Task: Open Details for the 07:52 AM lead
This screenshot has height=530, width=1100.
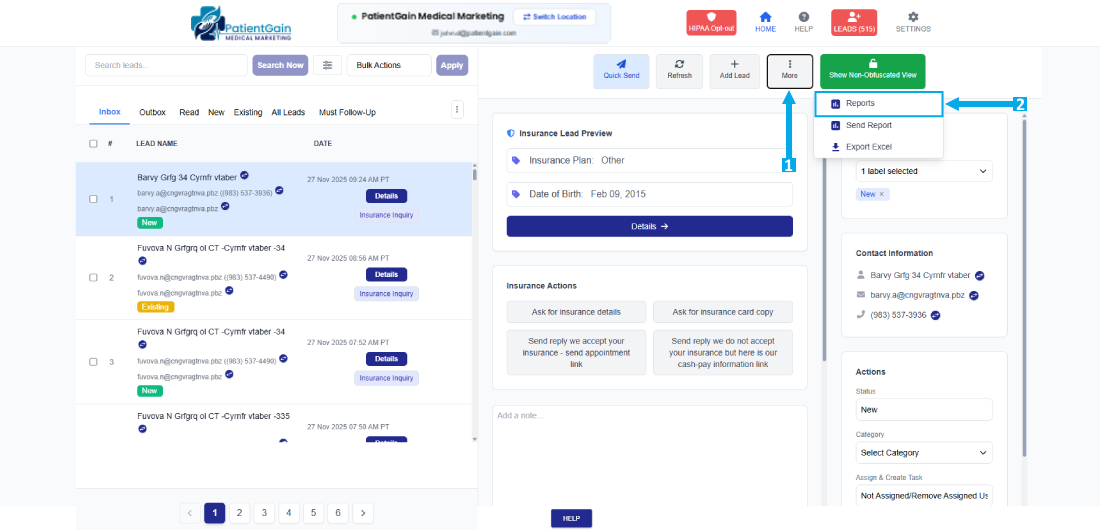Action: [387, 359]
